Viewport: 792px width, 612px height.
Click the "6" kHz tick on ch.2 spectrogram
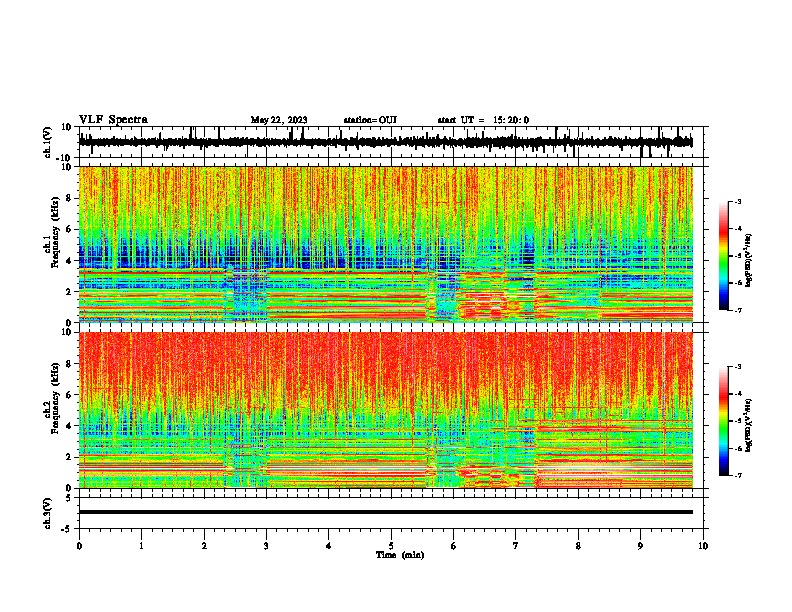pyautogui.click(x=69, y=395)
